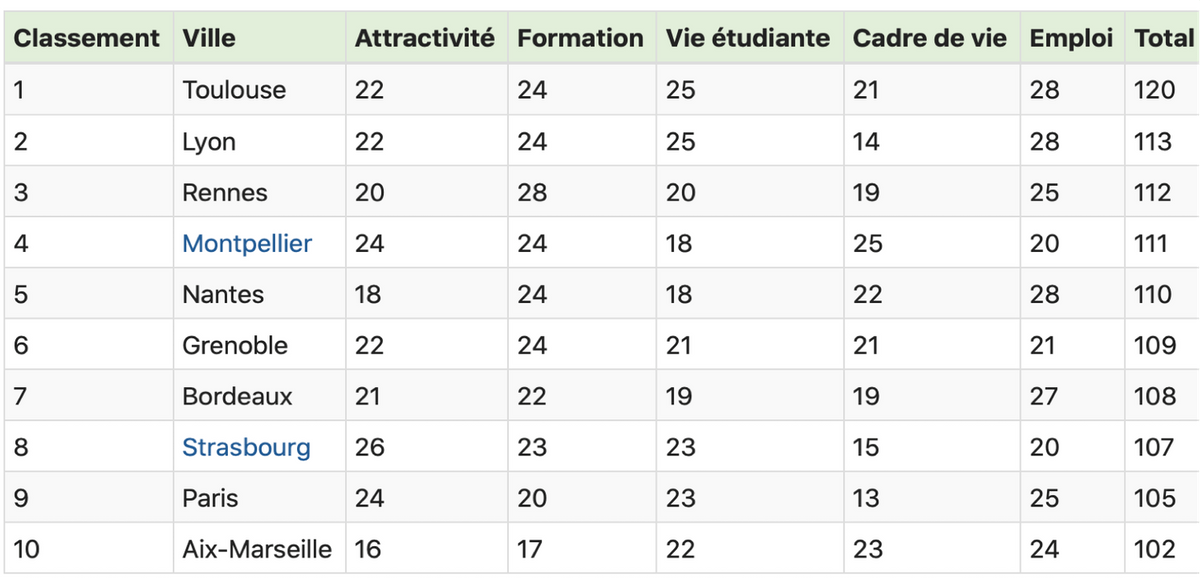Select the Lyon city cell
Viewport: 1200px width, 584px height.
pyautogui.click(x=259, y=141)
